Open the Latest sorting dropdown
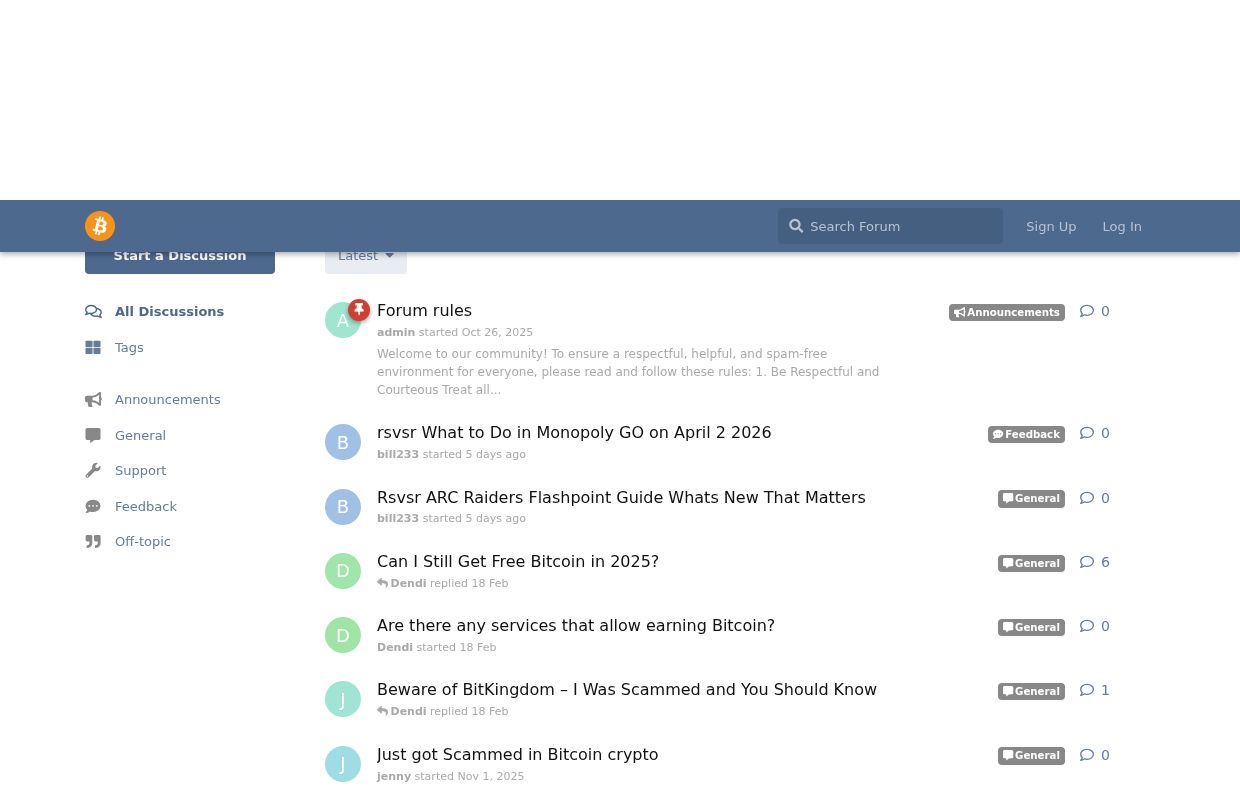The image size is (1240, 800). tap(366, 255)
